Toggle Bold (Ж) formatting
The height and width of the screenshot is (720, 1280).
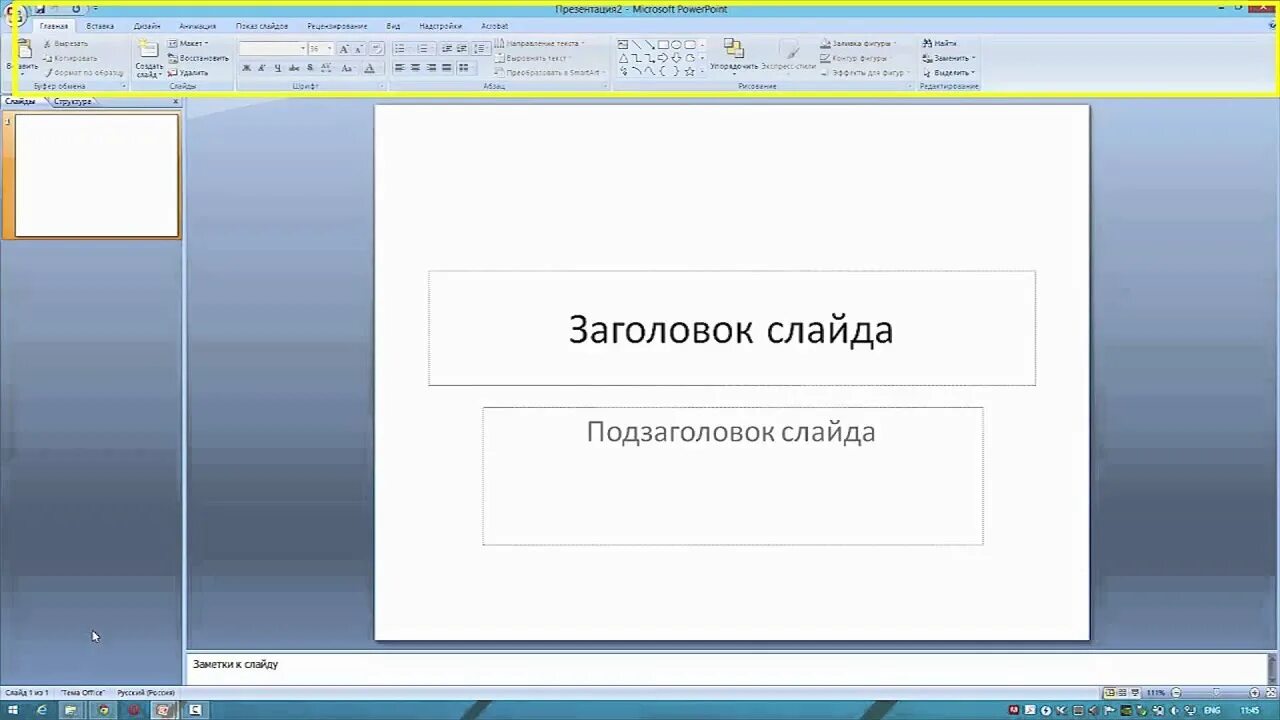tap(246, 68)
